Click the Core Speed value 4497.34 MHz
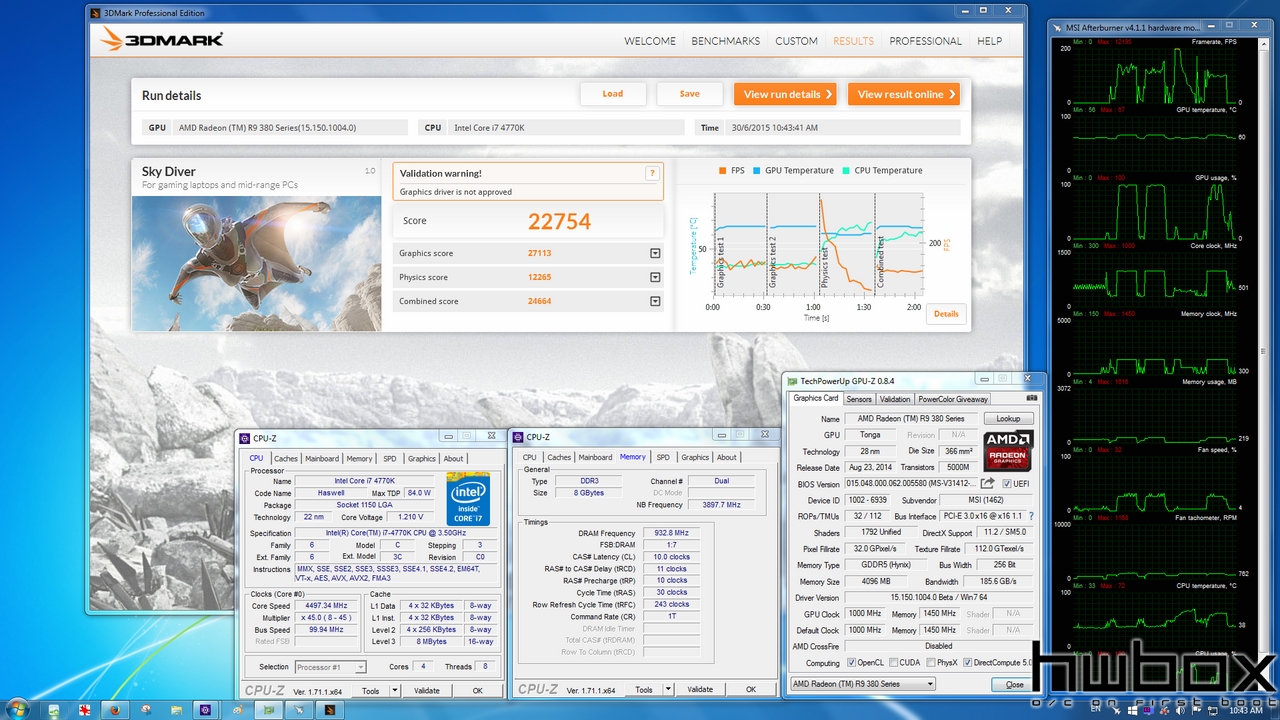This screenshot has height=720, width=1280. (x=327, y=606)
